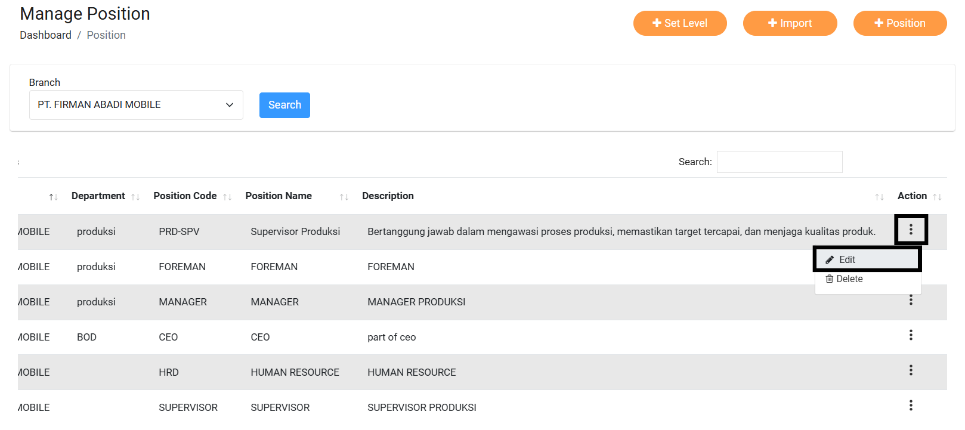
Task: Open action menu for SUPERVISOR PRODUKSI row
Action: (x=911, y=405)
